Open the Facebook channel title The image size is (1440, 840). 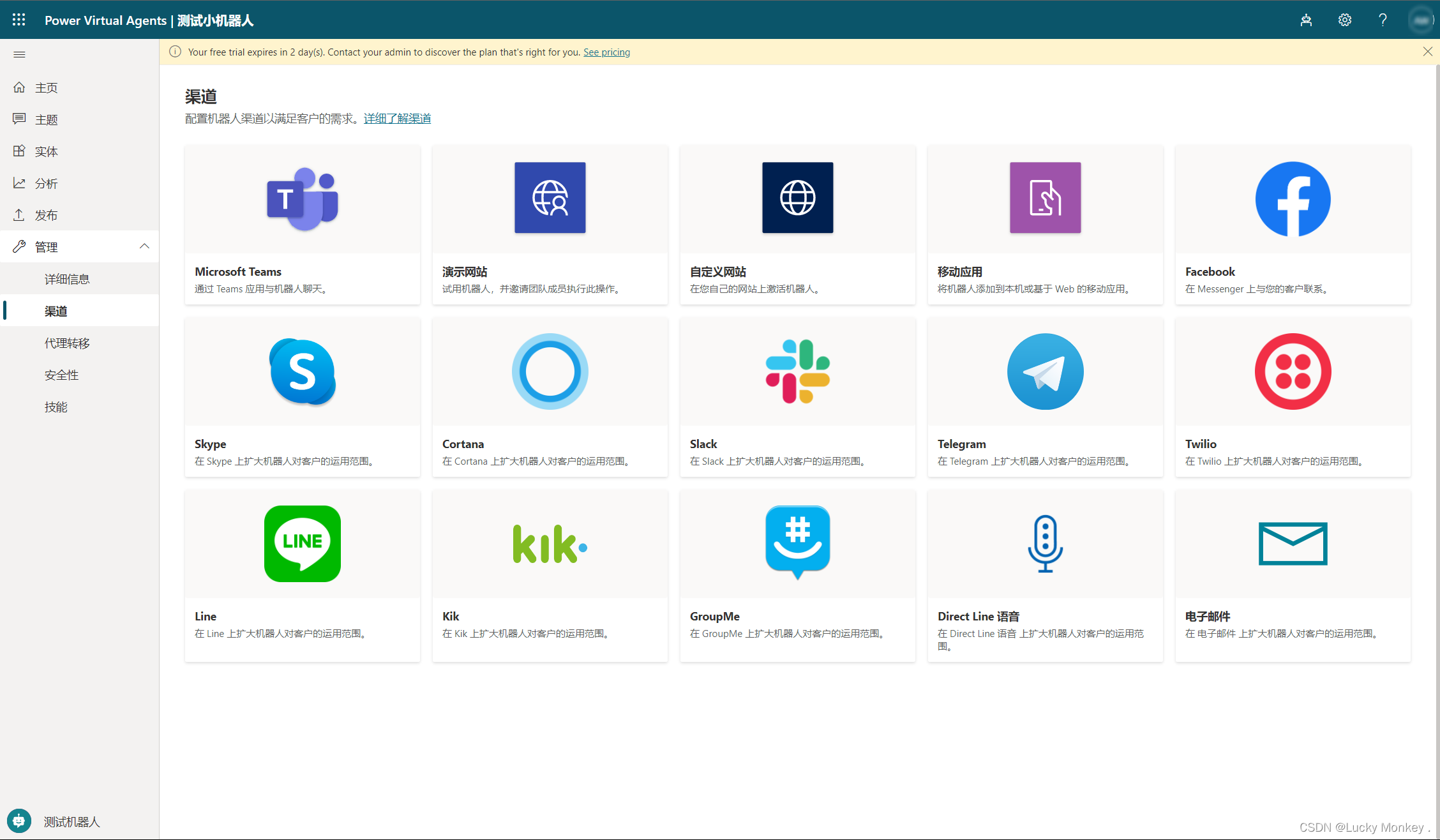[x=1210, y=272]
